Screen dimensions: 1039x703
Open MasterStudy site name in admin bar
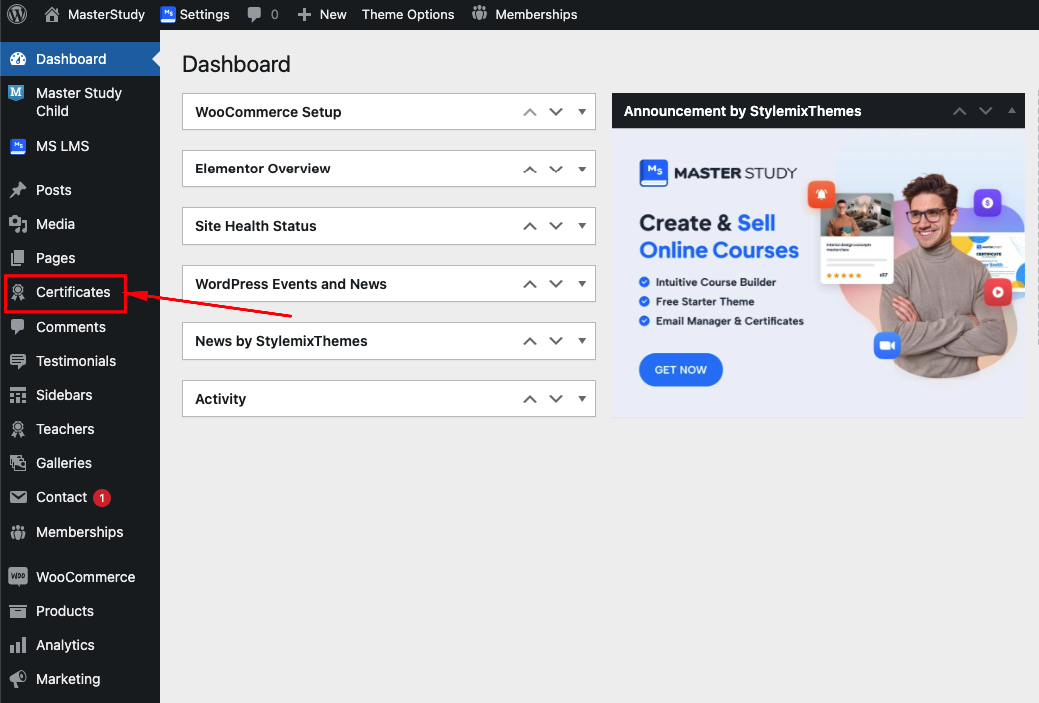106,15
